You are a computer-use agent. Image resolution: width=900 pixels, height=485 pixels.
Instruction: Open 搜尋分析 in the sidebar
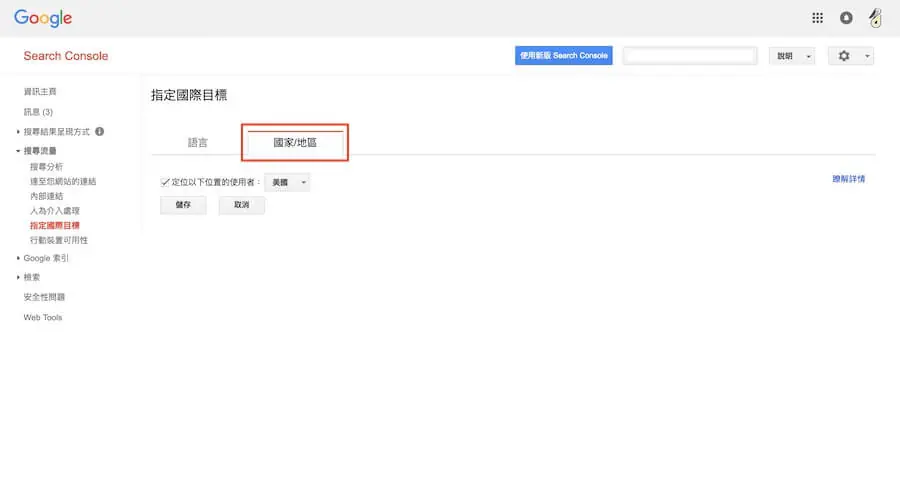pos(46,166)
